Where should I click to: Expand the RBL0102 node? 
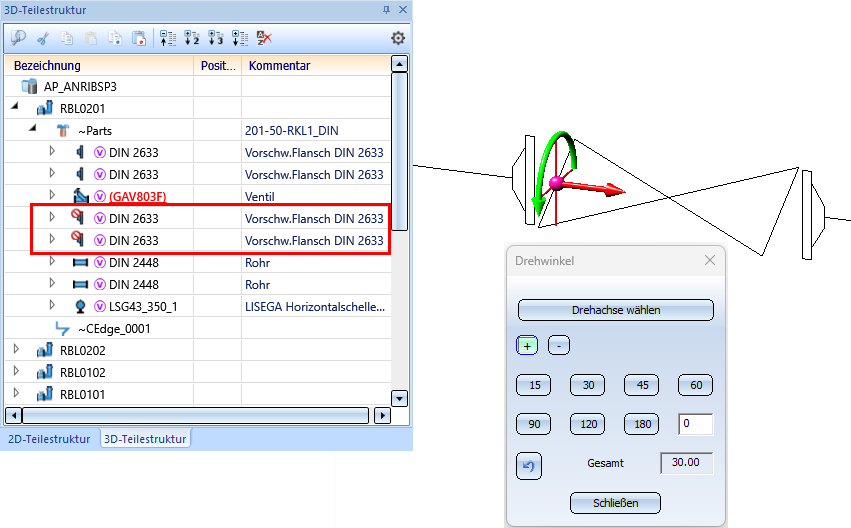pyautogui.click(x=16, y=371)
